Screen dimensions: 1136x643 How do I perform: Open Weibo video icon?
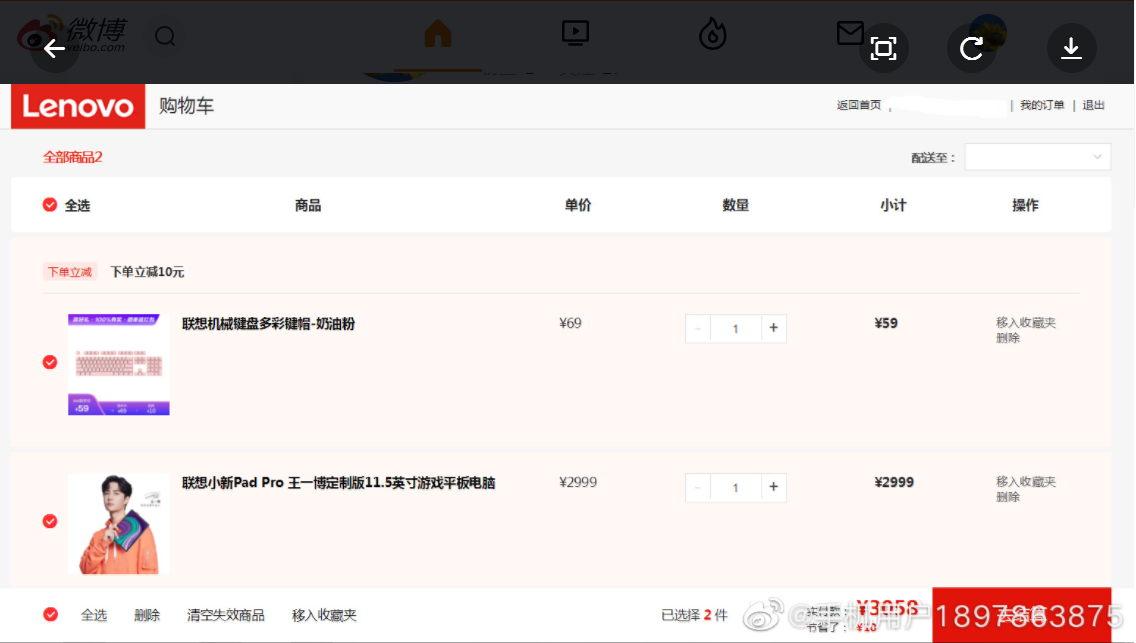click(x=575, y=33)
